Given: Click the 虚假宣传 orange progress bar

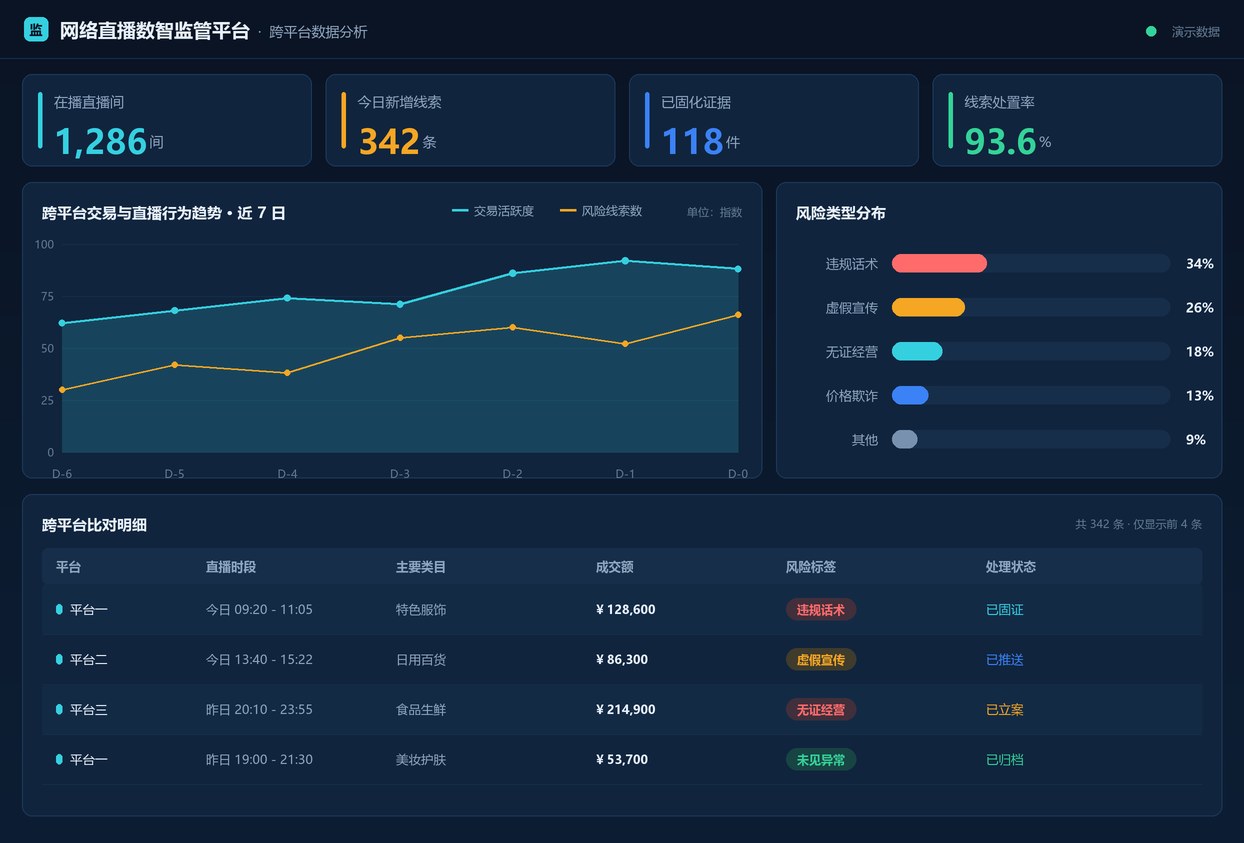Looking at the screenshot, I should click(928, 307).
